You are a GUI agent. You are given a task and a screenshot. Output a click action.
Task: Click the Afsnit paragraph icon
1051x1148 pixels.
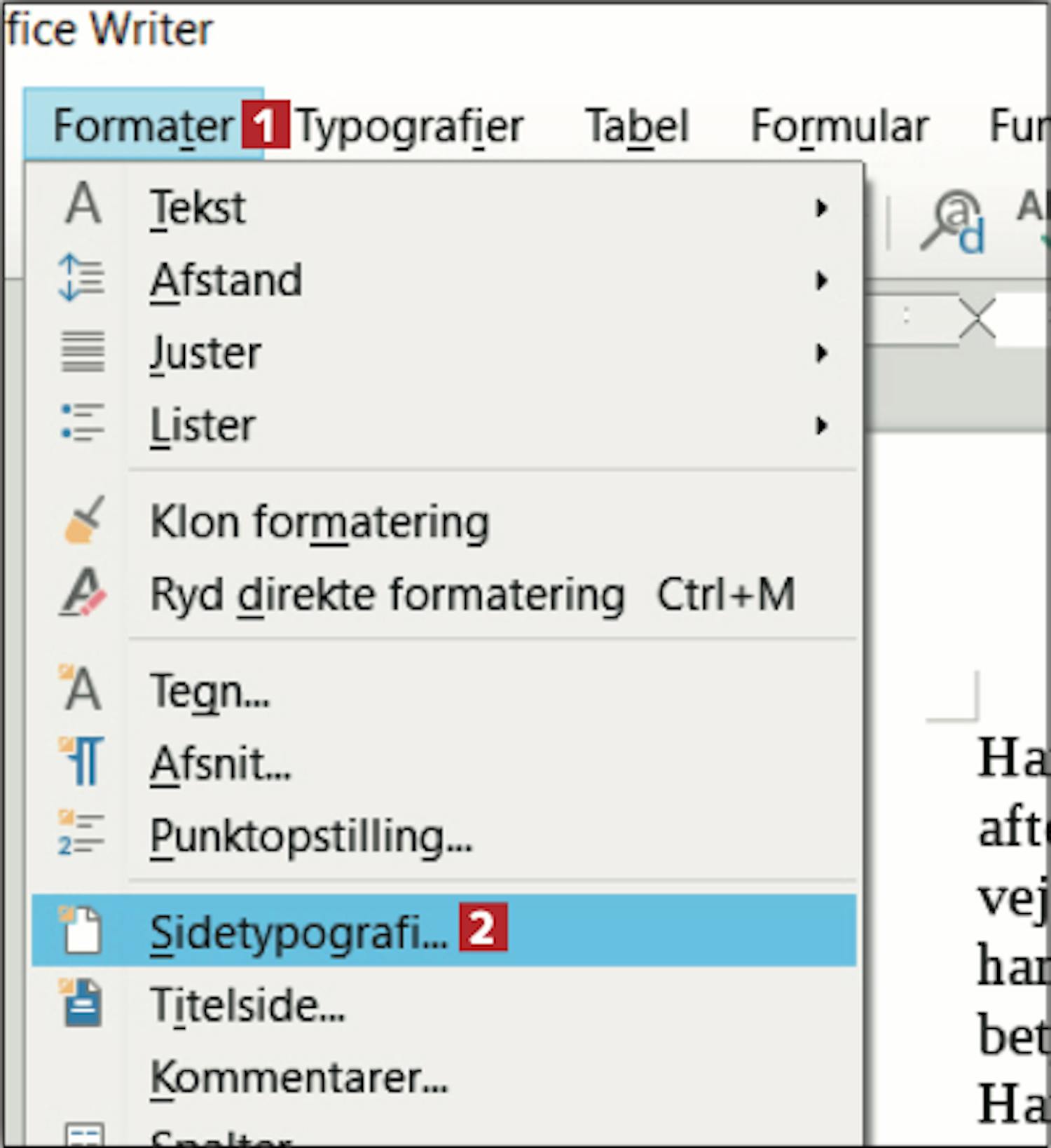coord(82,761)
